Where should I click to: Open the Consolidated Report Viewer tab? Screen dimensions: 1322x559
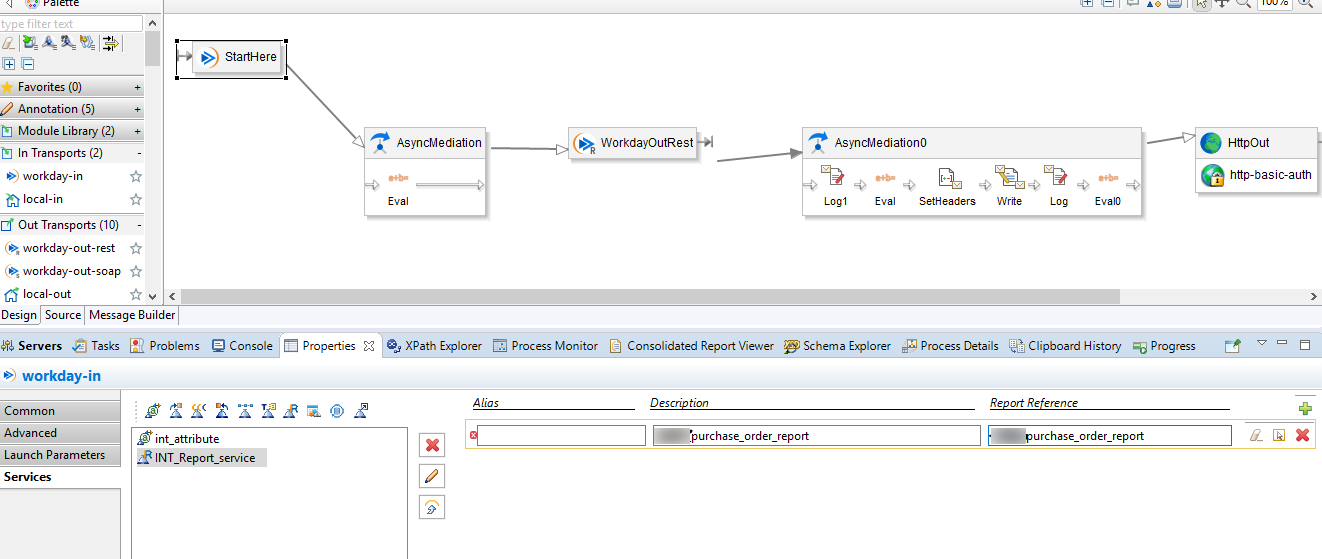coord(691,346)
